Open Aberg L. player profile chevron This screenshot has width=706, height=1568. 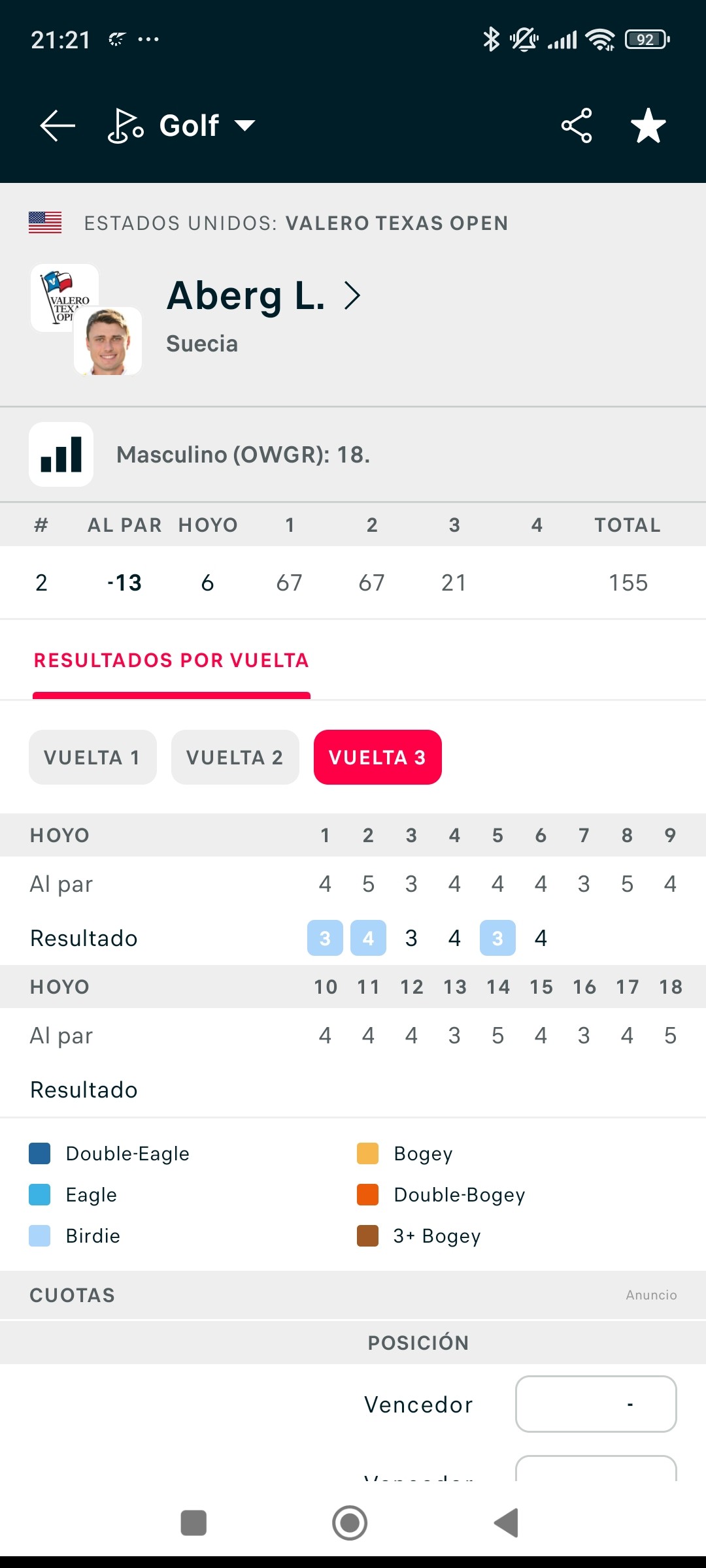(352, 295)
